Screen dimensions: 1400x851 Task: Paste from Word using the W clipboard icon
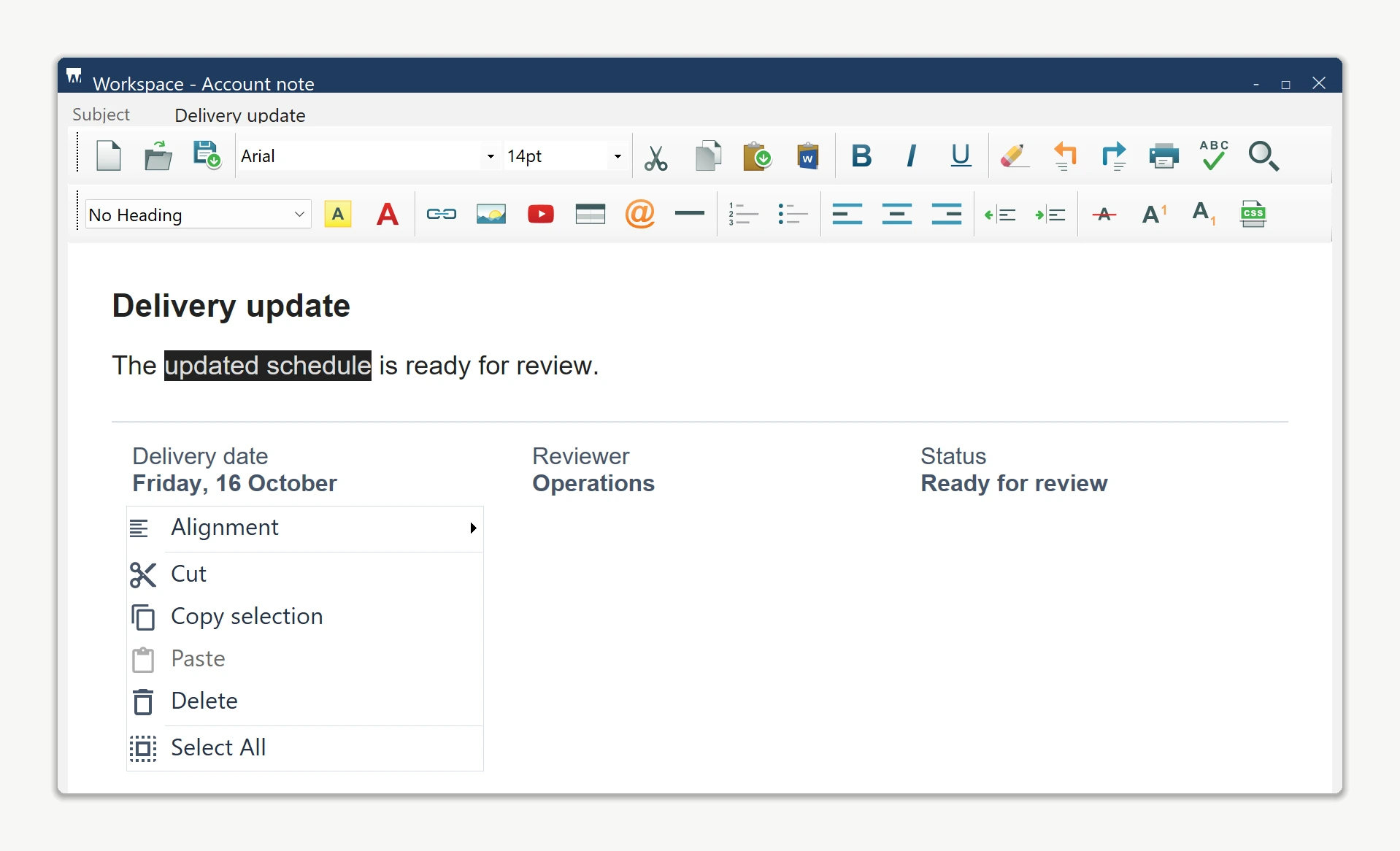pyautogui.click(x=807, y=155)
